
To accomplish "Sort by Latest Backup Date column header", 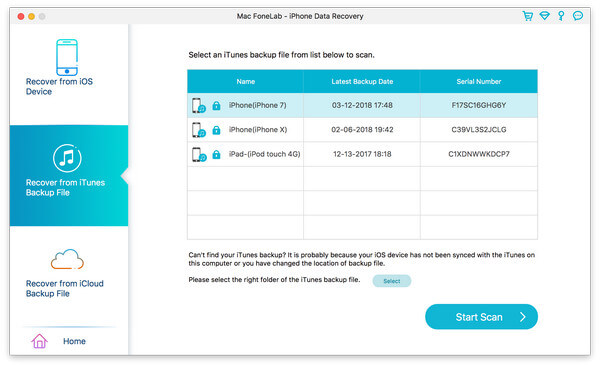I will click(x=362, y=82).
